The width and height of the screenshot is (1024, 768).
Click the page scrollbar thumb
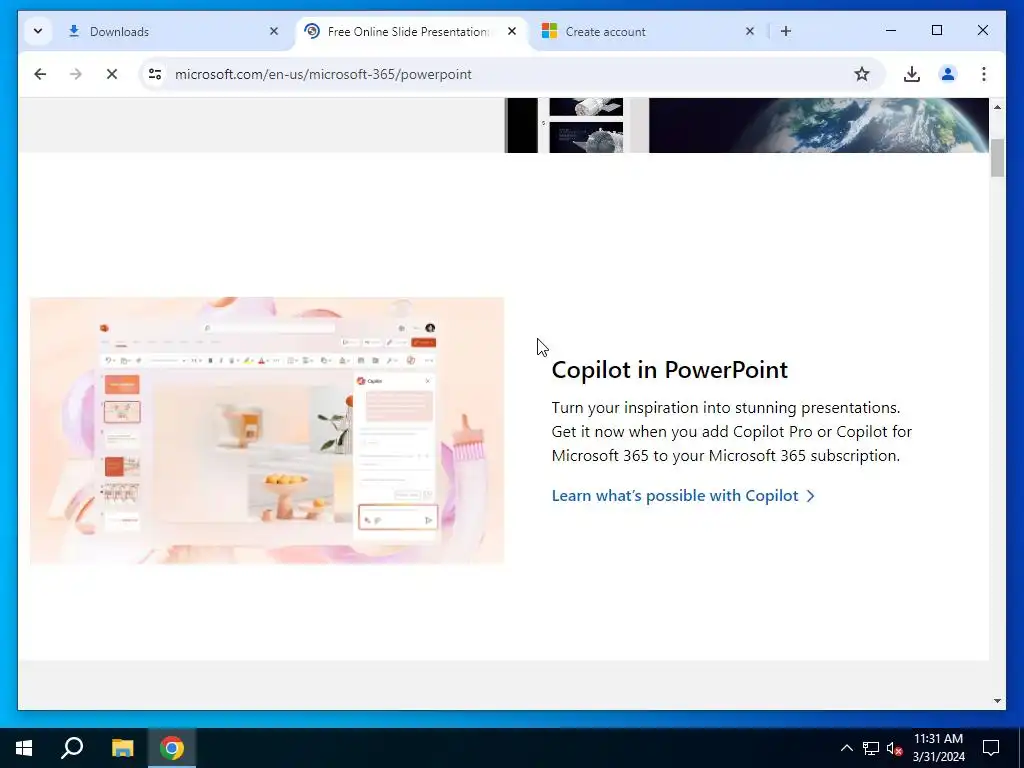click(x=997, y=157)
